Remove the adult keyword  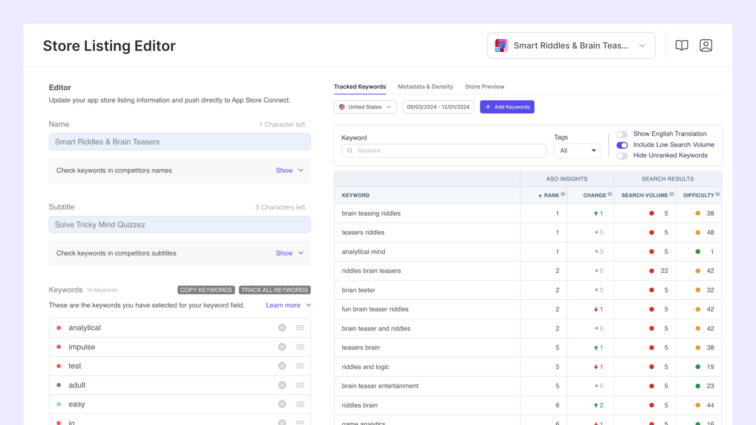coord(282,385)
